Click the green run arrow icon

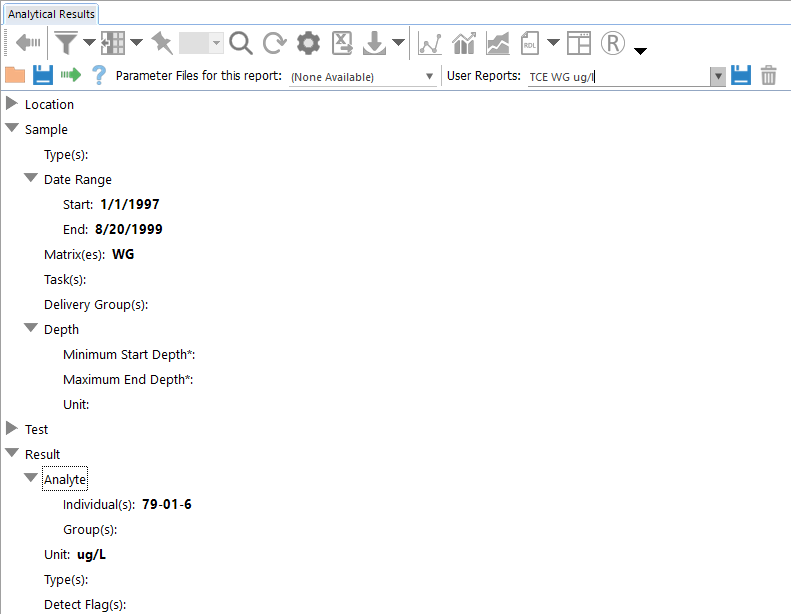coord(70,75)
